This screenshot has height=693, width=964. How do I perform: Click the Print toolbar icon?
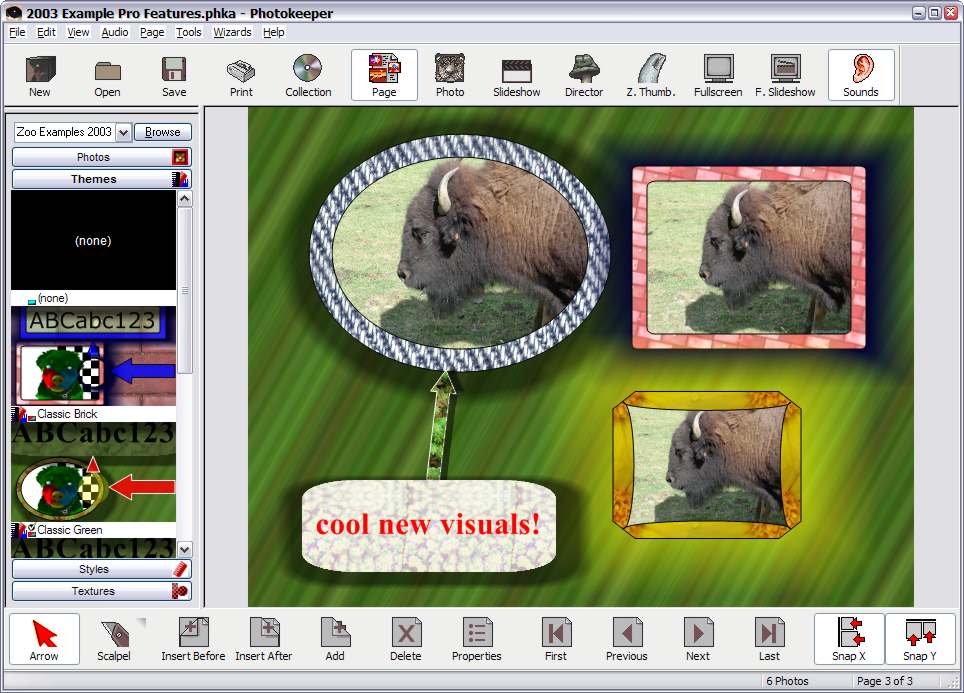point(241,75)
